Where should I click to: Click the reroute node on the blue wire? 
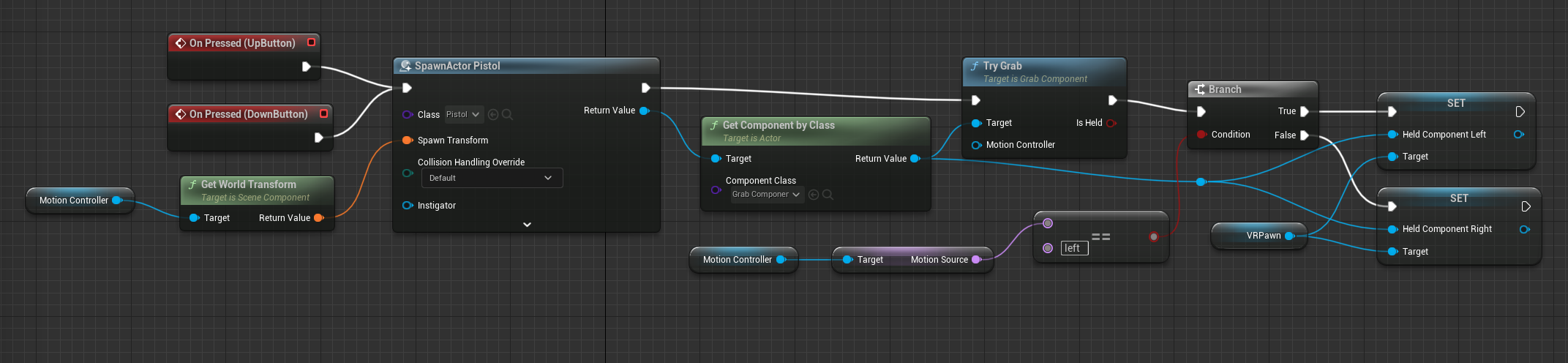tap(1201, 181)
